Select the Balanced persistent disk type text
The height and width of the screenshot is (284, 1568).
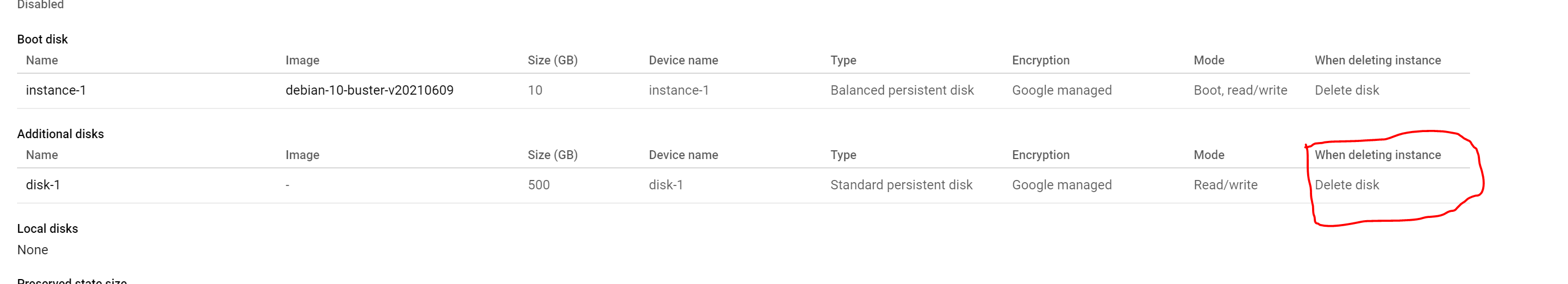[902, 91]
